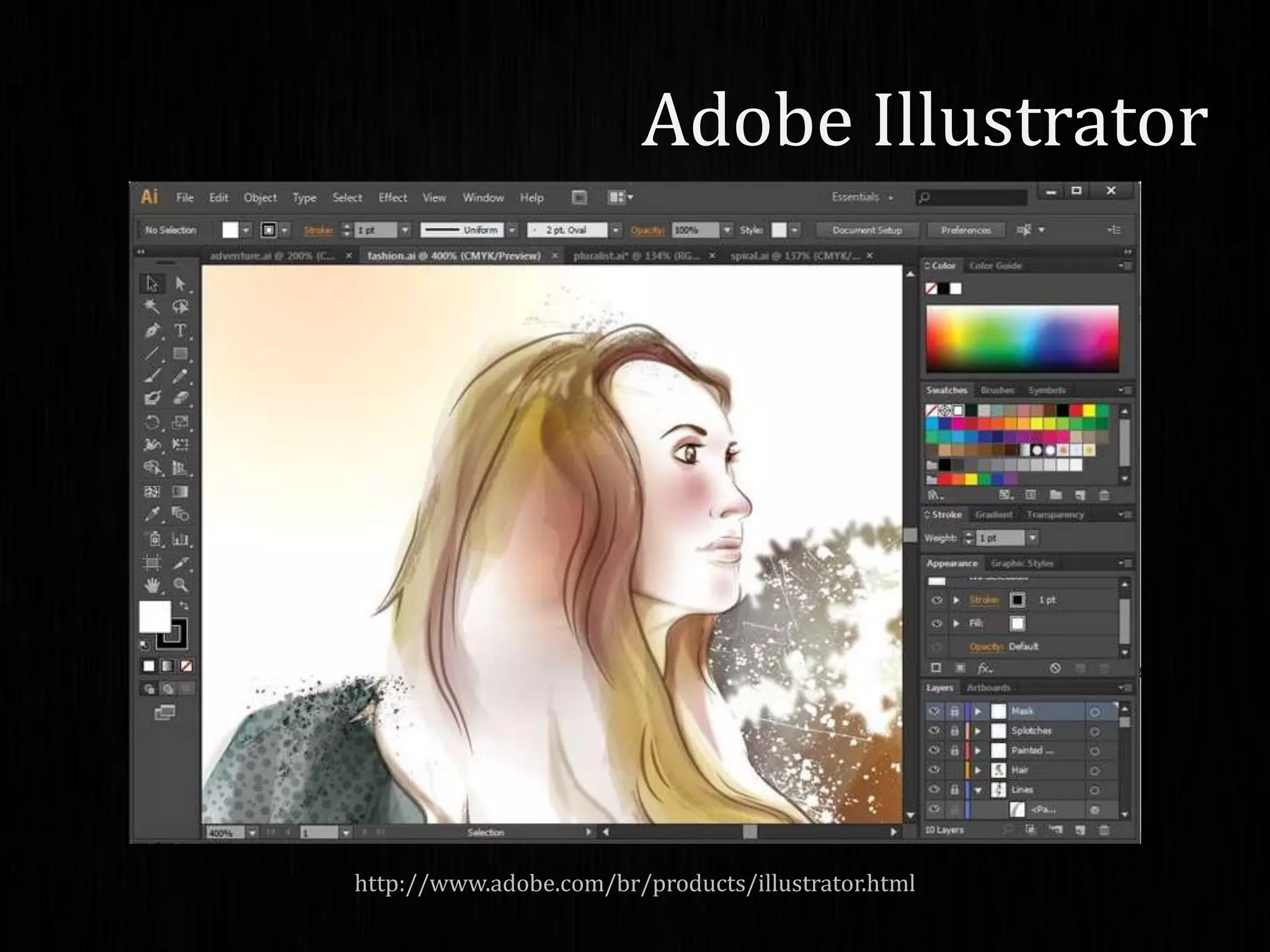Select the Zoom tool
The width and height of the screenshot is (1270, 952).
(x=180, y=585)
